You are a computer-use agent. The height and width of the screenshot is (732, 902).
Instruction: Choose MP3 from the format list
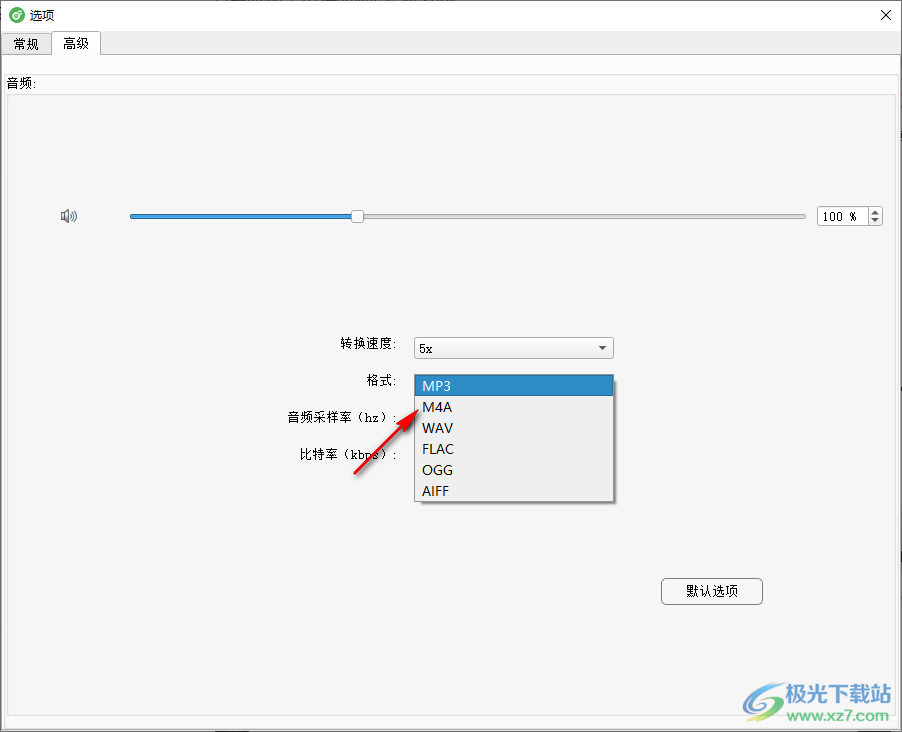(x=514, y=386)
